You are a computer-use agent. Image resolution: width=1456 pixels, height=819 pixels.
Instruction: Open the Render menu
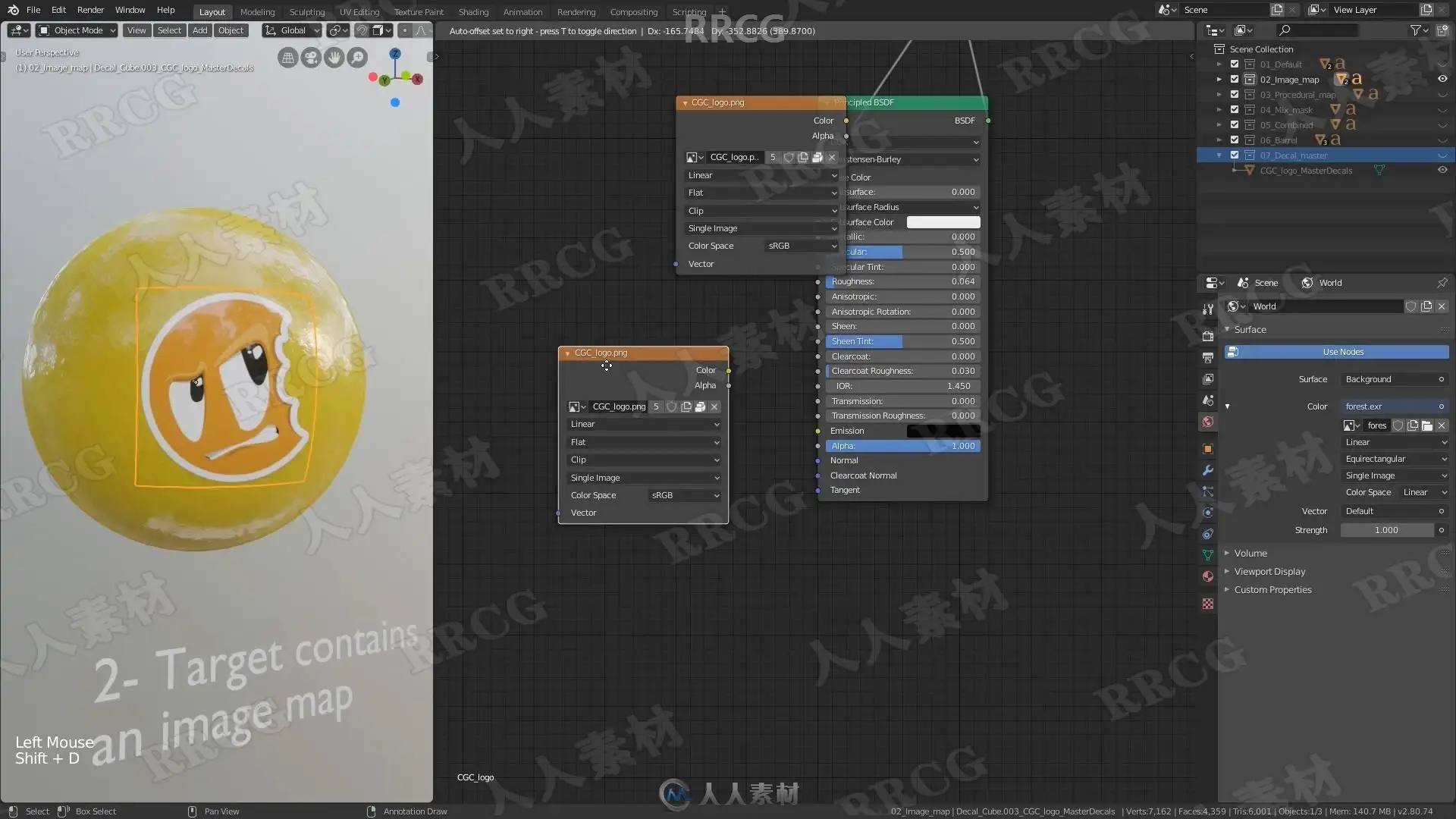(90, 10)
